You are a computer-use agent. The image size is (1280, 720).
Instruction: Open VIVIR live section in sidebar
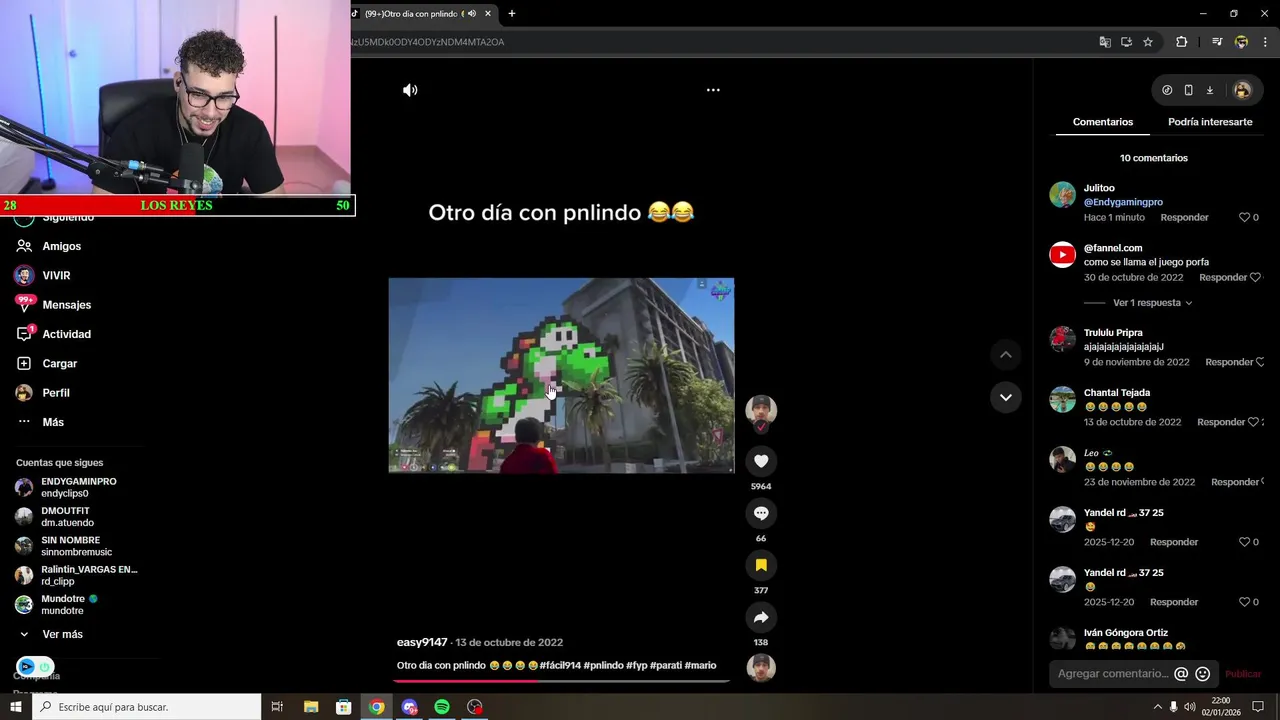(56, 275)
